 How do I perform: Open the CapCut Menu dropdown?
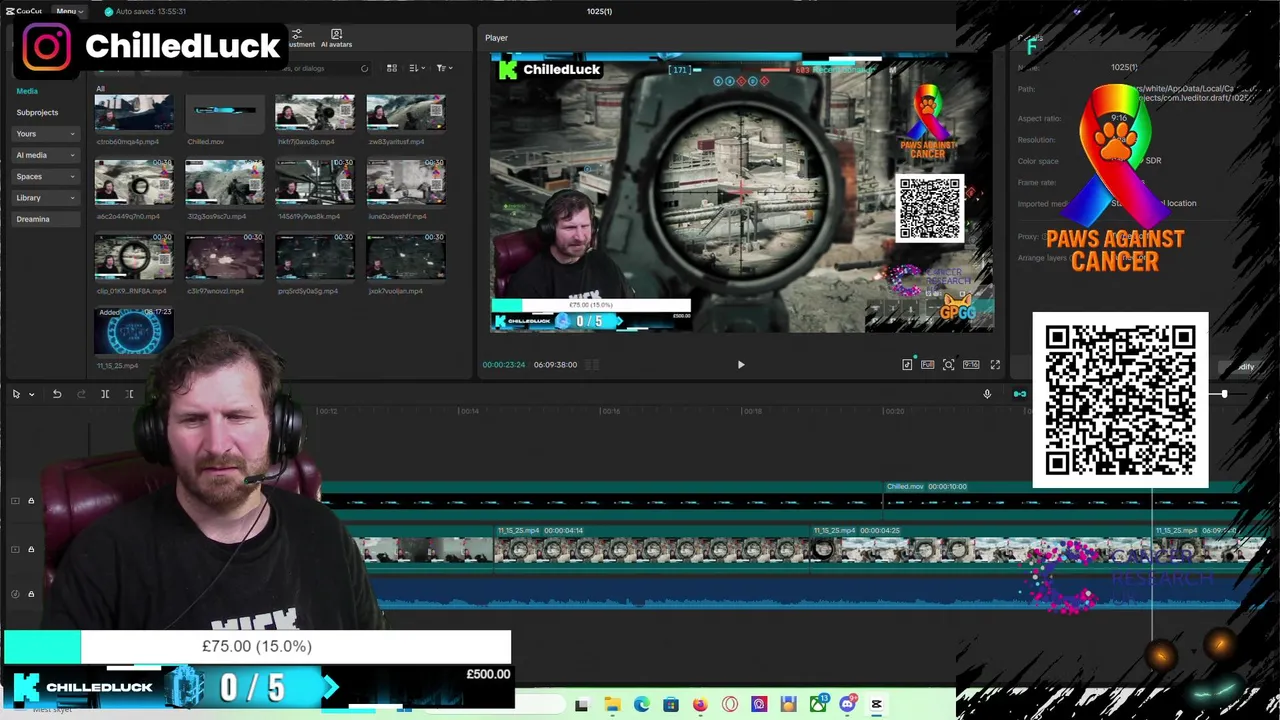[x=69, y=11]
